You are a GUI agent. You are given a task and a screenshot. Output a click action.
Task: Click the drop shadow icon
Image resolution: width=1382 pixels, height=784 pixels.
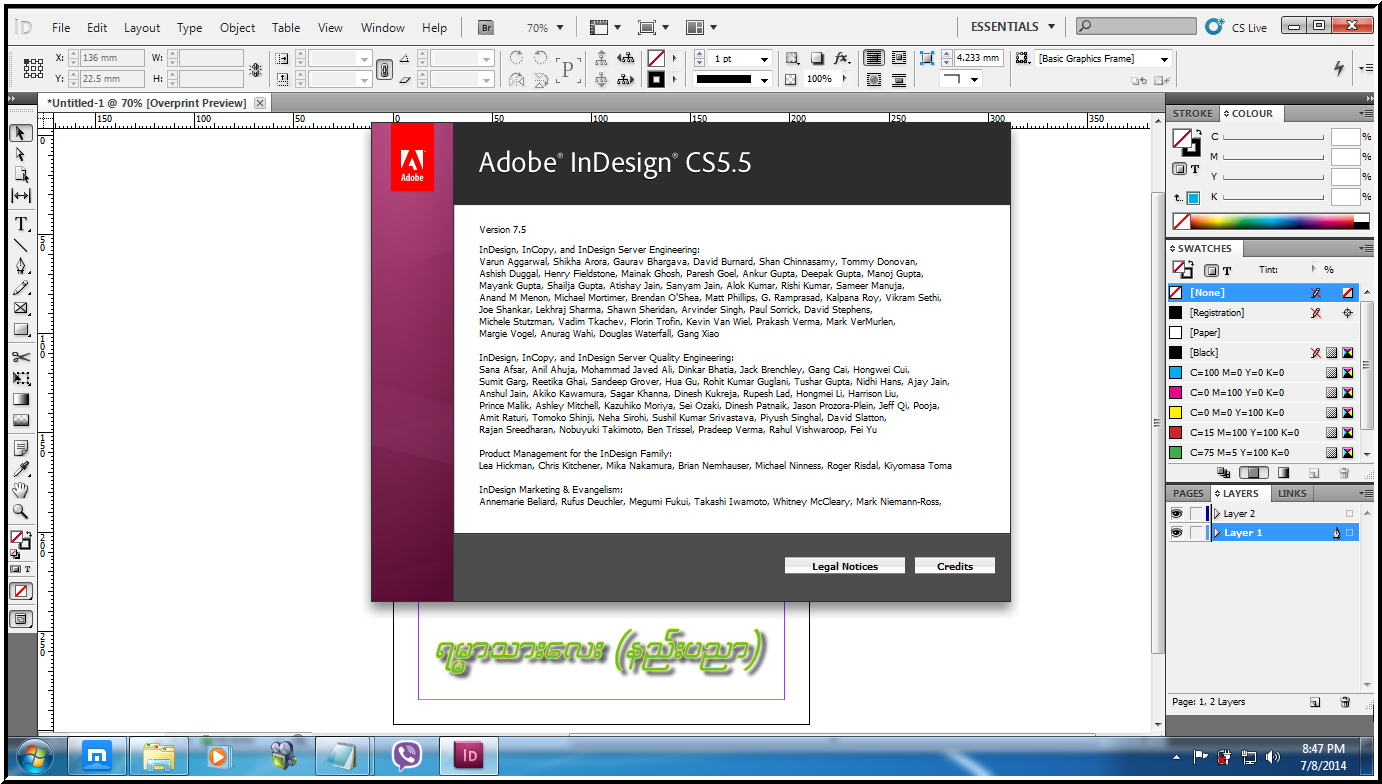coord(817,58)
